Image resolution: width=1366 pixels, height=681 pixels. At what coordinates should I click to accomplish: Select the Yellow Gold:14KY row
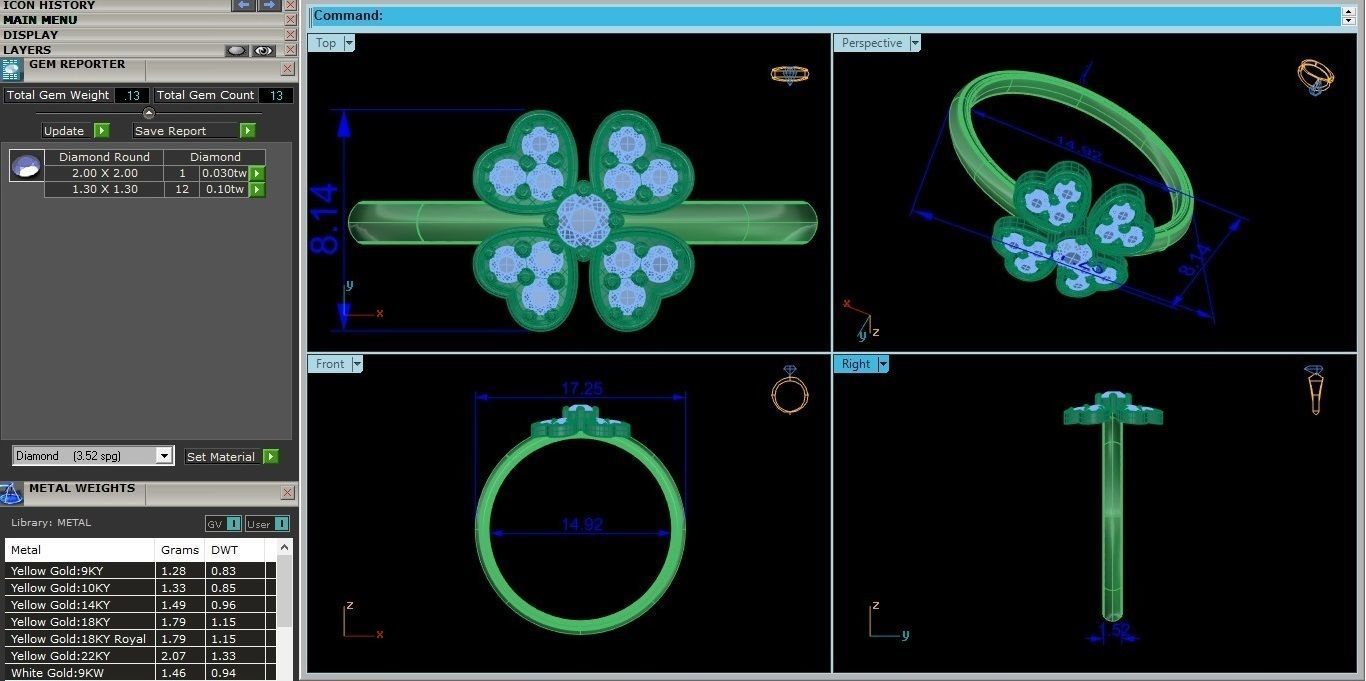(x=140, y=605)
